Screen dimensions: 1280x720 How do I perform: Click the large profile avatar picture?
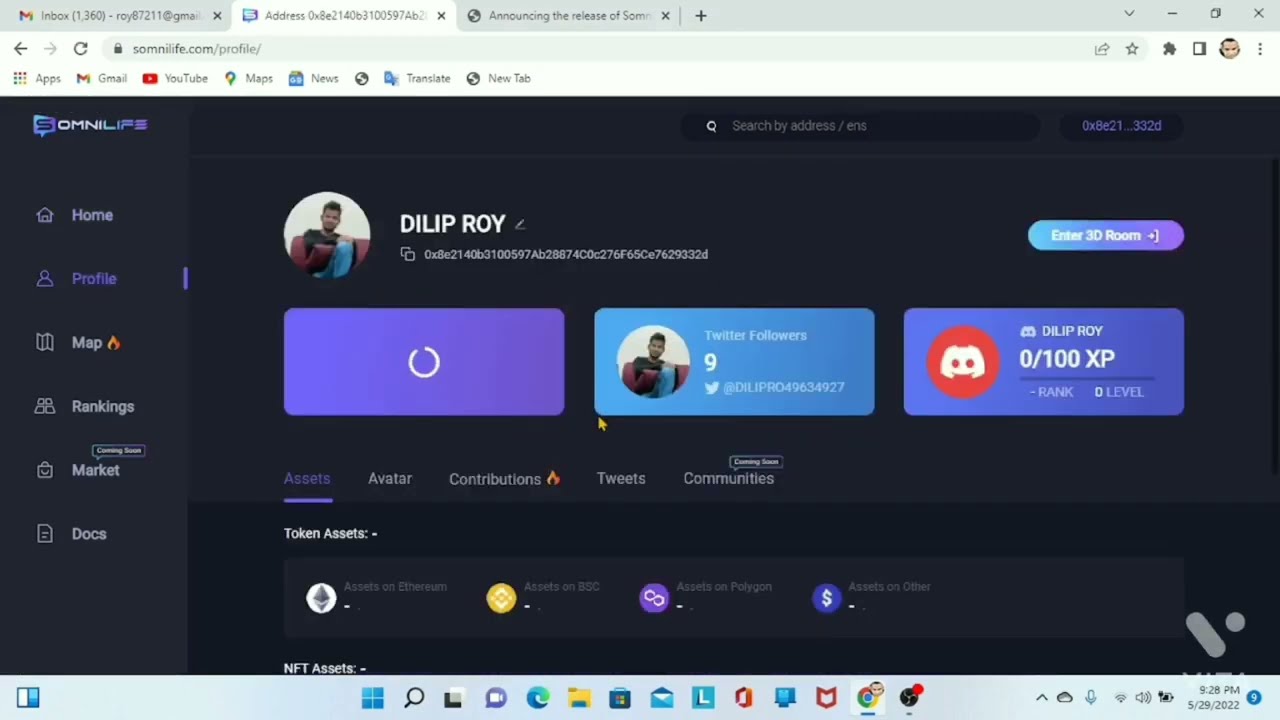[327, 235]
